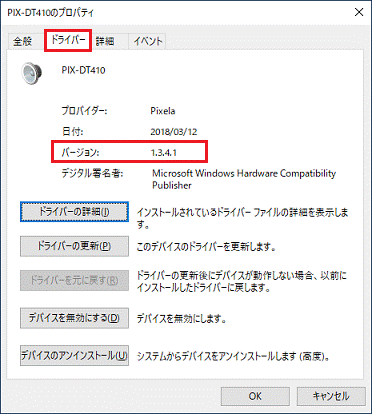Click ドライバーの更新(P) button
The image size is (372, 414).
[x=74, y=246]
